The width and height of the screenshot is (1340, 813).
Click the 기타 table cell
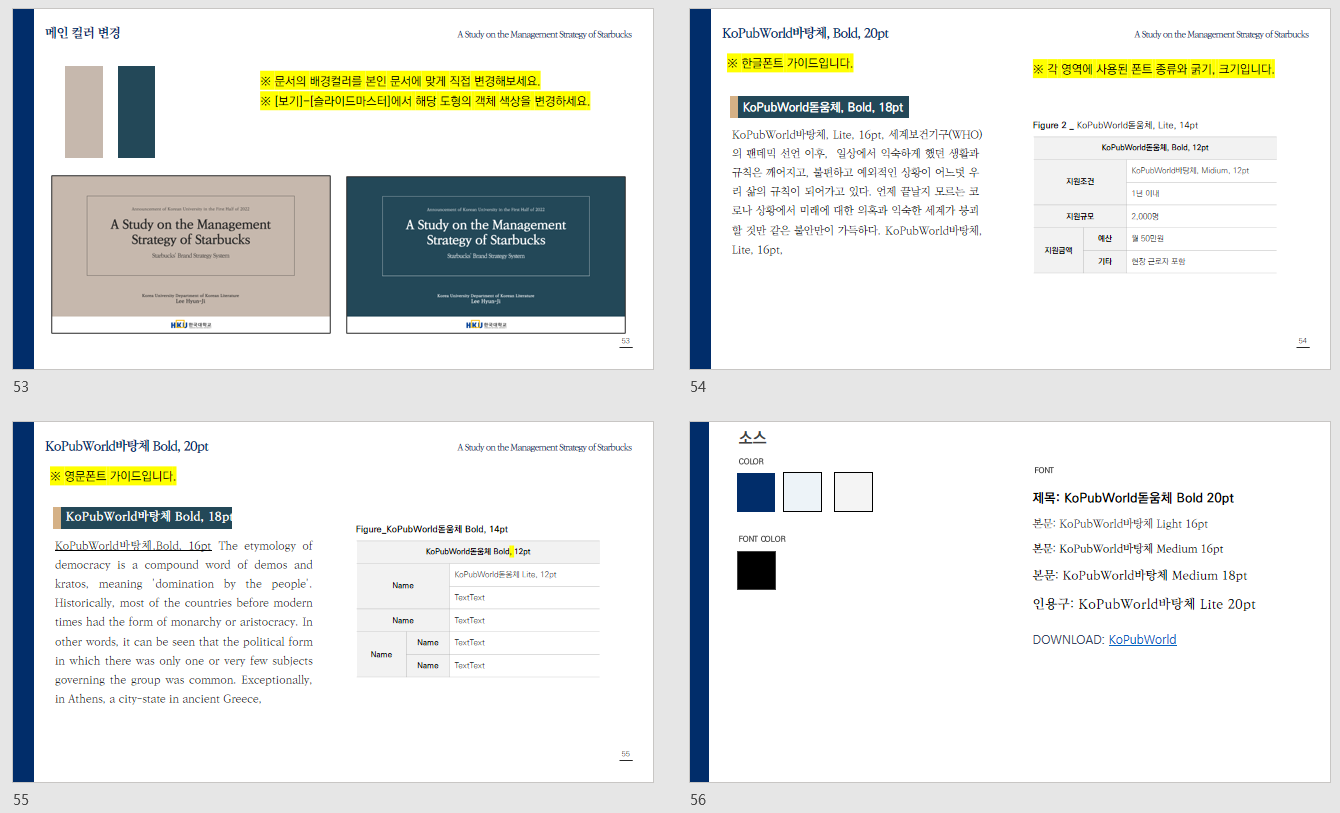point(1105,261)
